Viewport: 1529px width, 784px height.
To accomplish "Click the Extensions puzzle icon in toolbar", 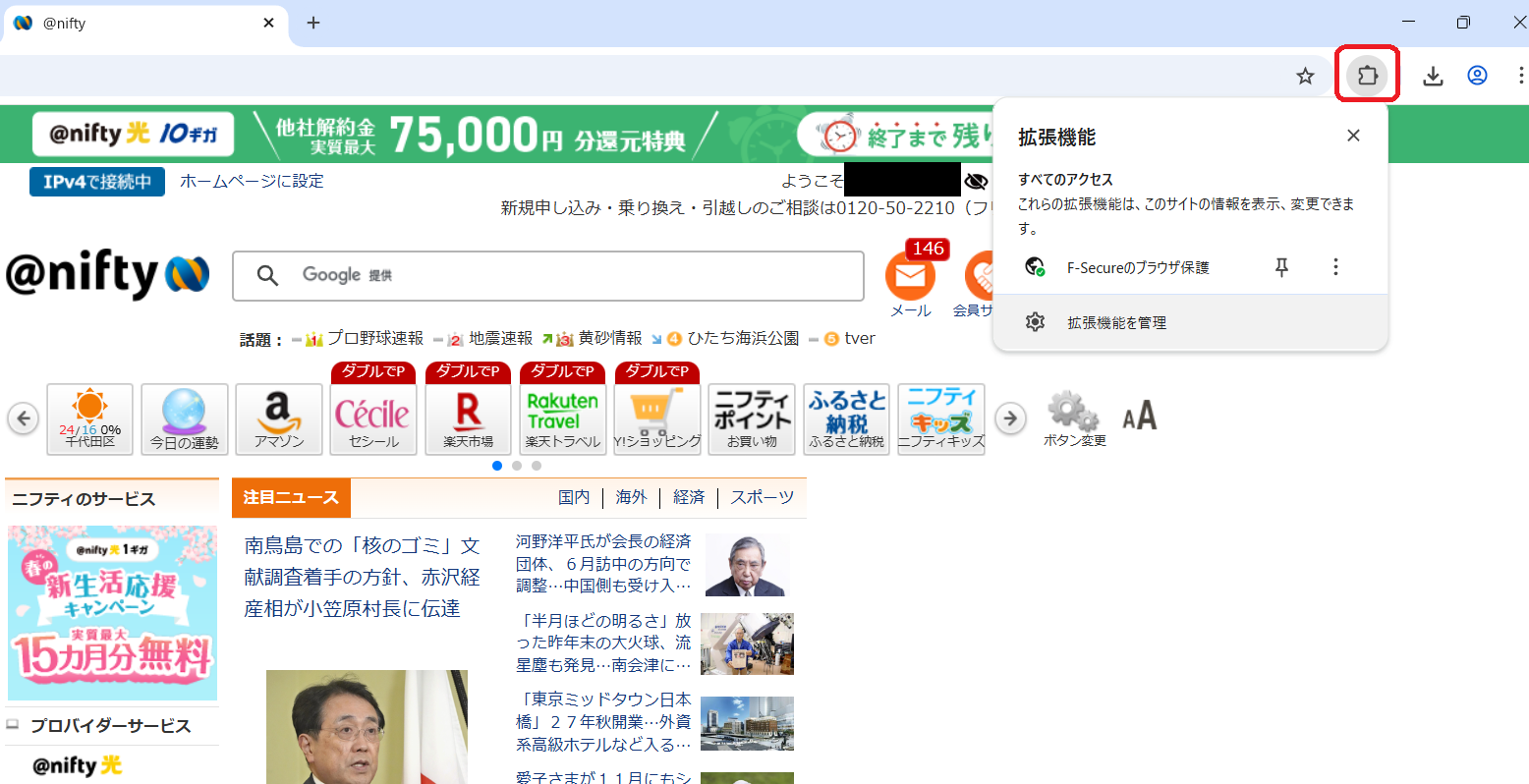I will pyautogui.click(x=1367, y=75).
